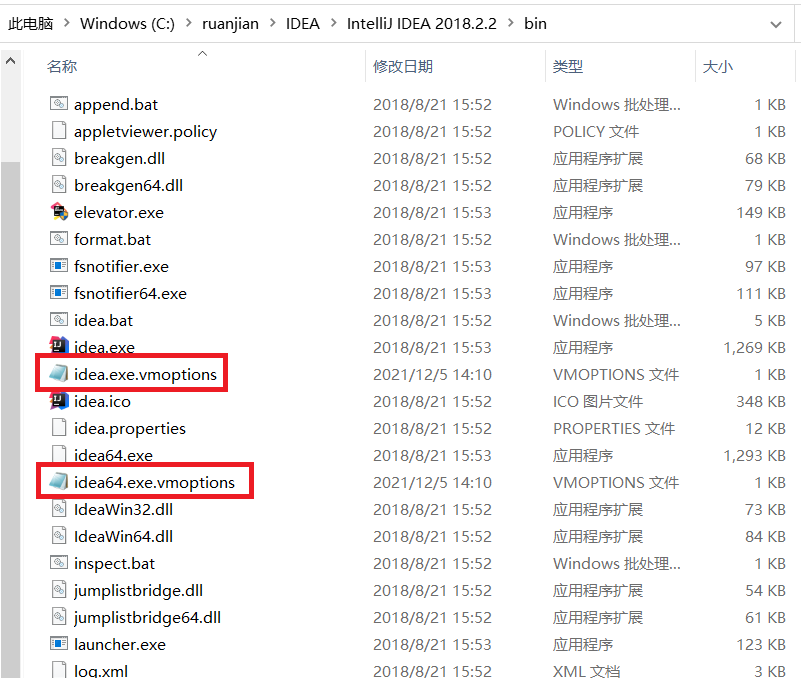Select the idea.exe.vmoptions file name

click(145, 374)
